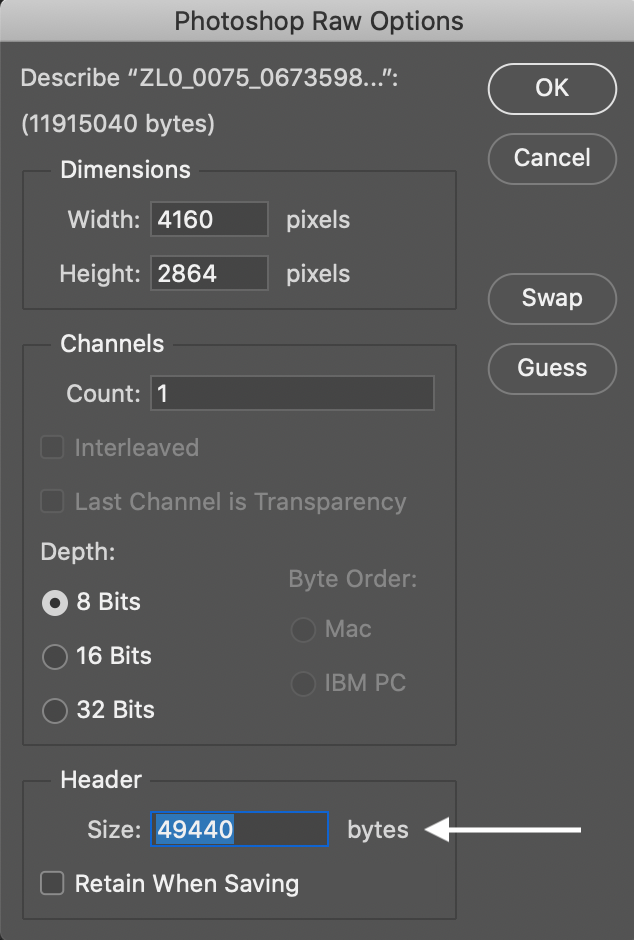Toggle Last Channel is Transparency checkbox
The height and width of the screenshot is (940, 634).
(52, 502)
